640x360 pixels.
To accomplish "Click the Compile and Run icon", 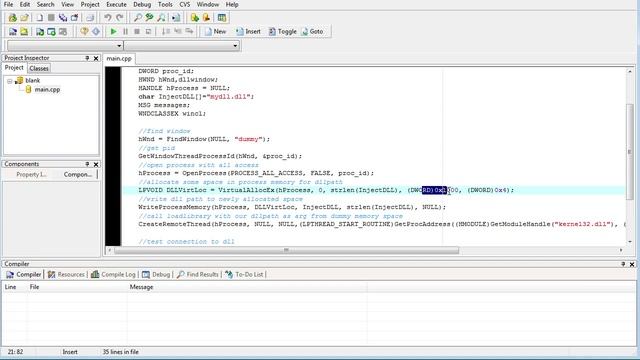I will (x=40, y=31).
